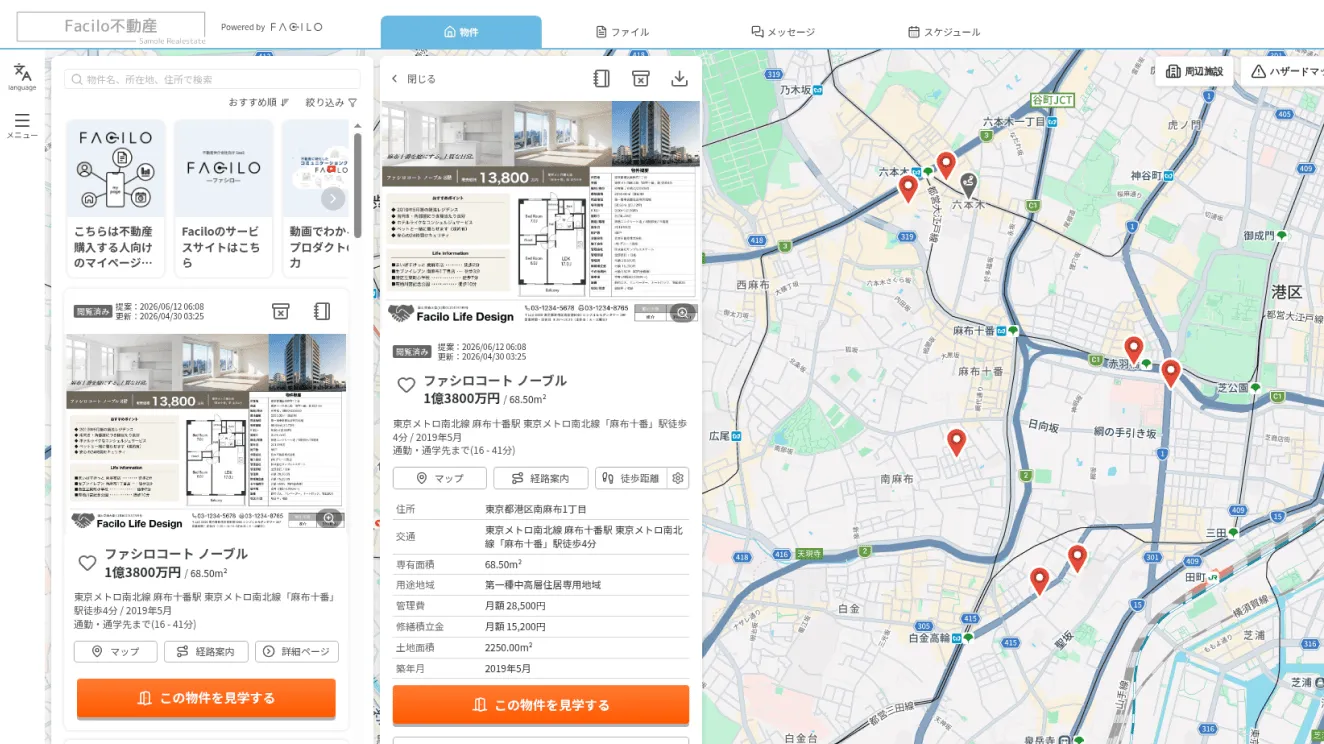Open the 絞り込み filter options
The width and height of the screenshot is (1324, 744).
click(x=331, y=102)
